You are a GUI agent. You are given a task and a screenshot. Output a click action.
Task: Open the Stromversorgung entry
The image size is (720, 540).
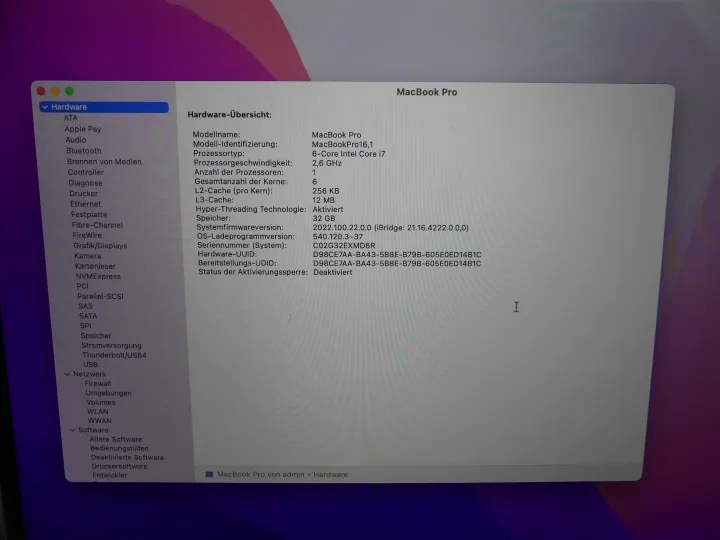(111, 345)
